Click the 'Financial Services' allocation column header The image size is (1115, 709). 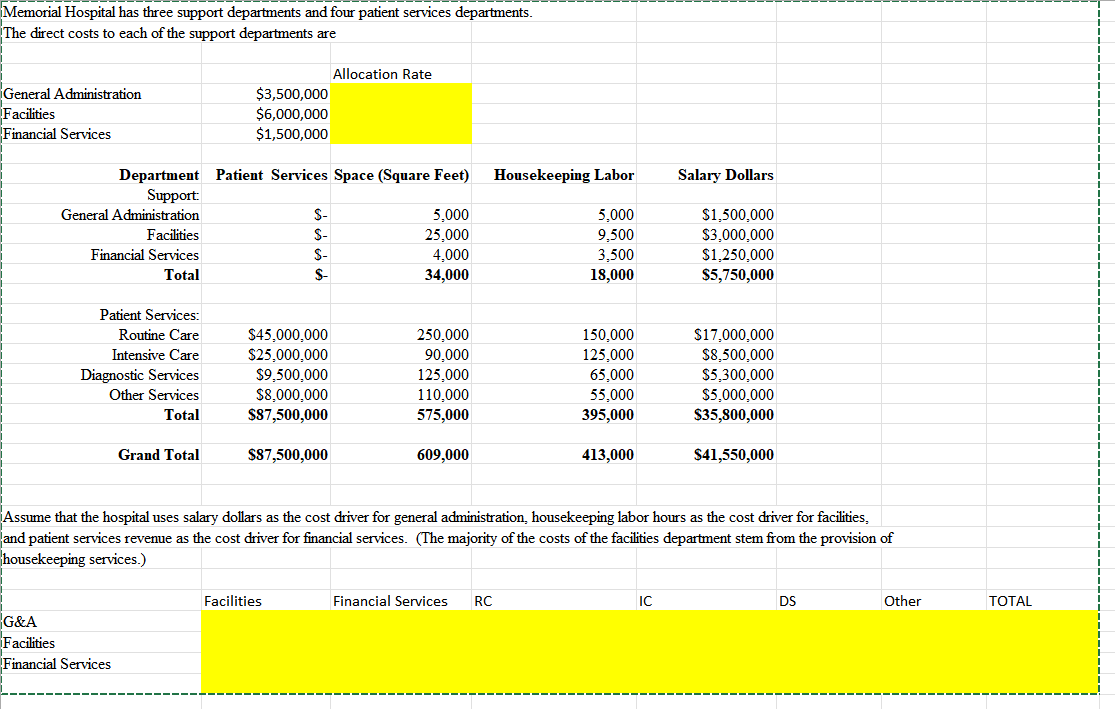[390, 602]
